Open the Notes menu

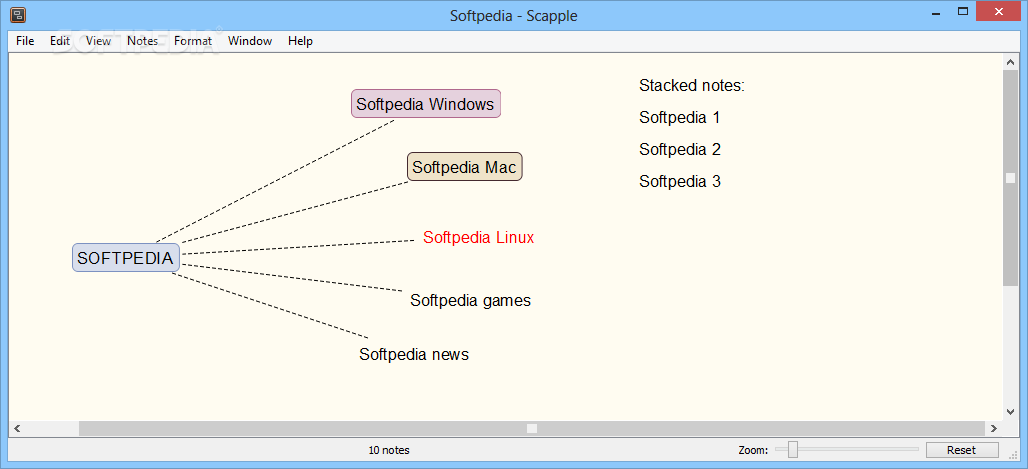(142, 41)
